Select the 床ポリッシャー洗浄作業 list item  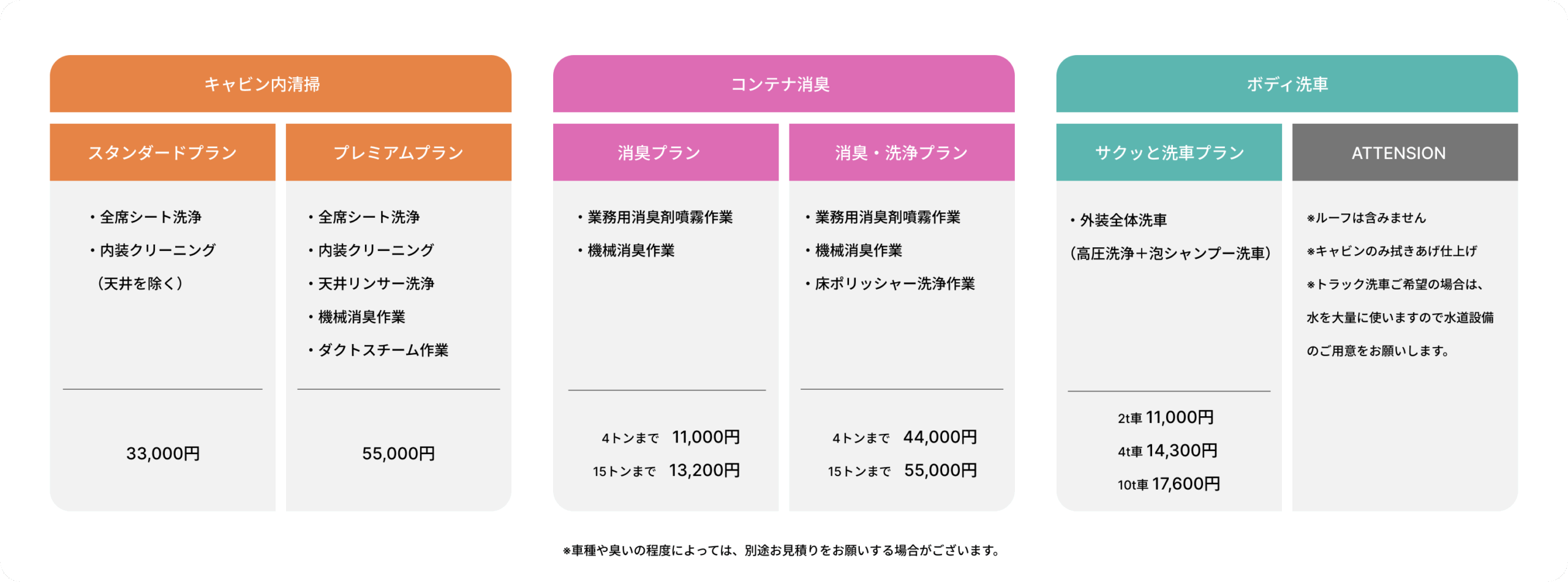[894, 283]
